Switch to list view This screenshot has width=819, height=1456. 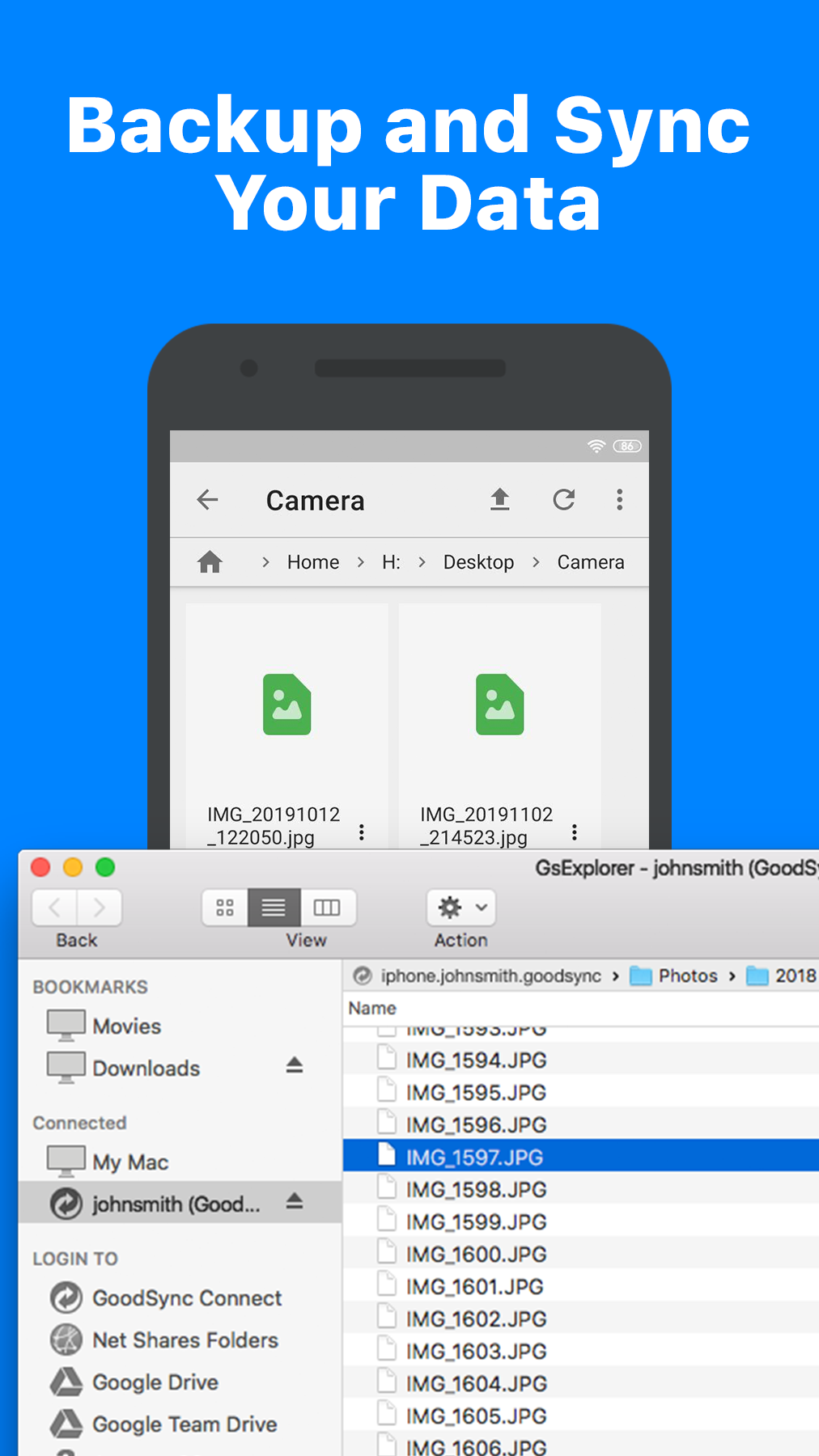pos(274,908)
